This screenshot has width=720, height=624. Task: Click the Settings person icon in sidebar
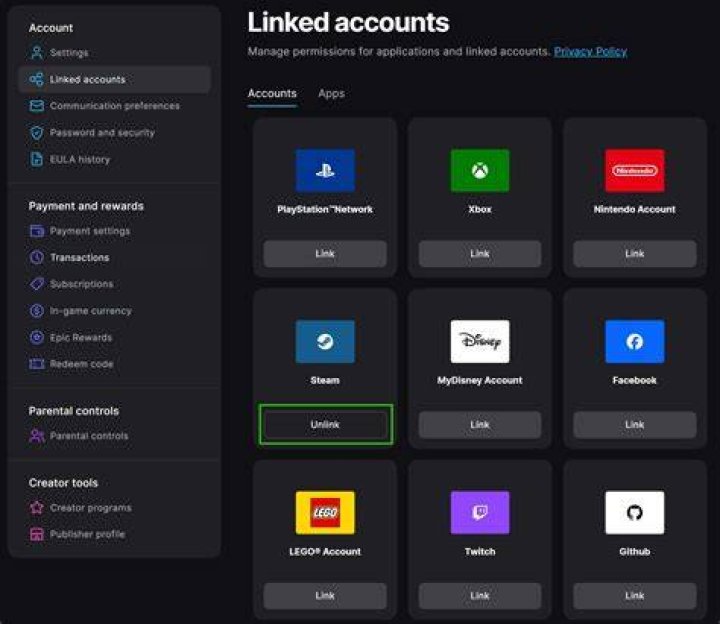click(x=37, y=52)
